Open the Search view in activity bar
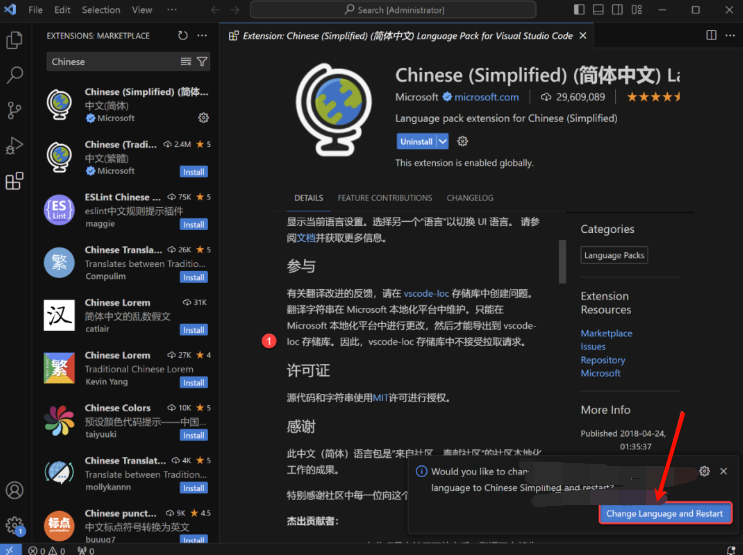 [14, 75]
